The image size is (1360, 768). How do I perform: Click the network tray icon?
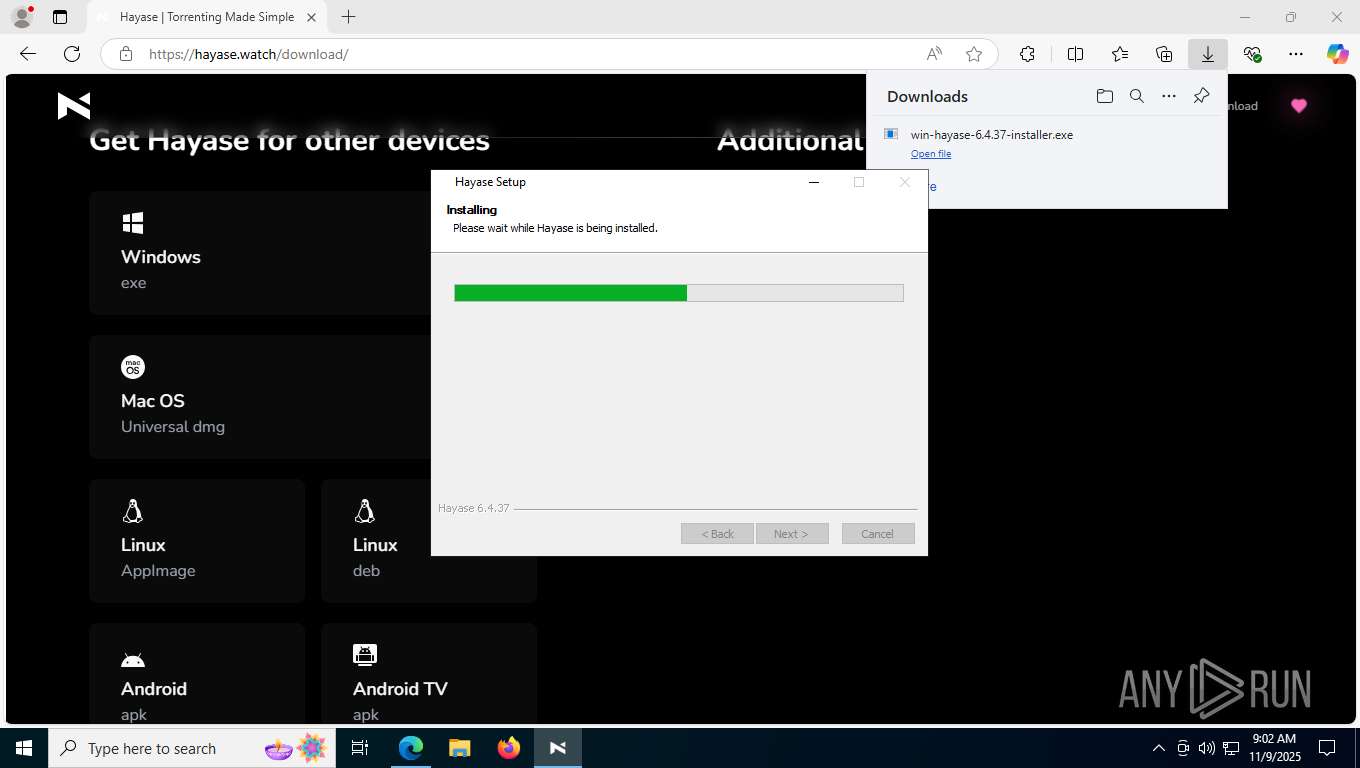click(1230, 748)
